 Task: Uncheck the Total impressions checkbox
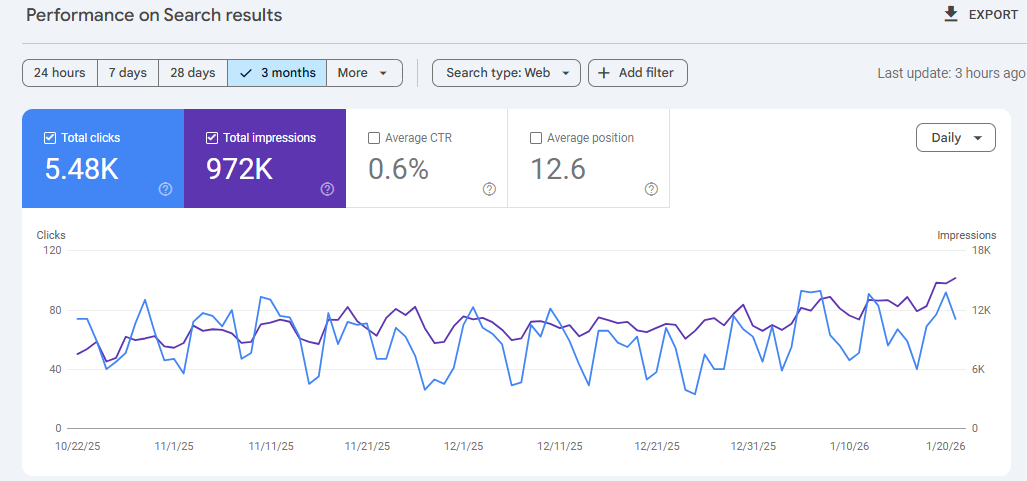(212, 138)
